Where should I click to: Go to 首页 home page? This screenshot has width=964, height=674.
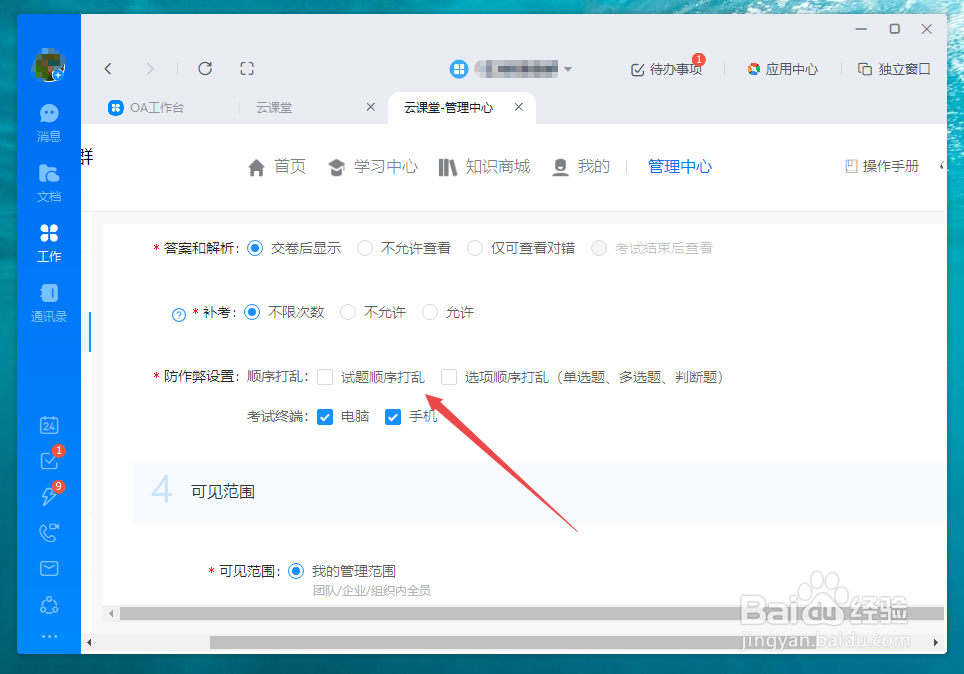[x=277, y=167]
